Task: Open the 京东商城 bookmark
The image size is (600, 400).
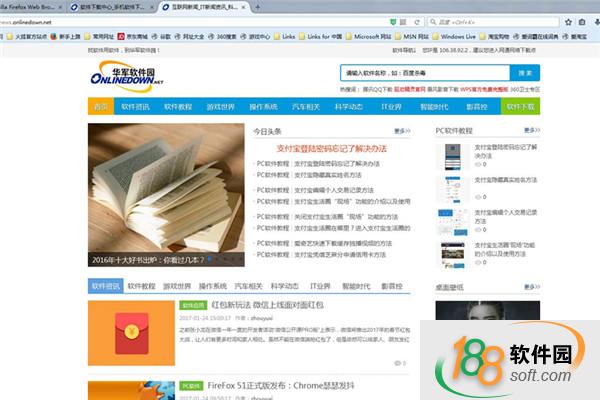Action: pos(133,36)
